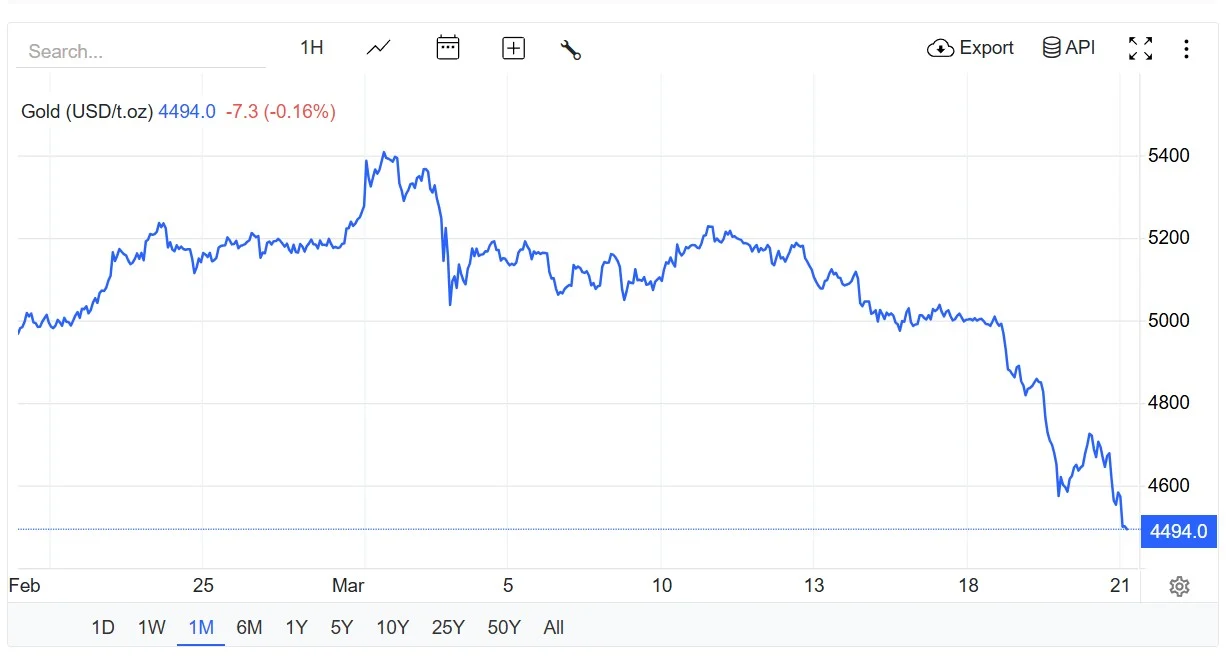This screenshot has height=656, width=1226.
Task: Switch to 5Y time range
Action: click(342, 628)
